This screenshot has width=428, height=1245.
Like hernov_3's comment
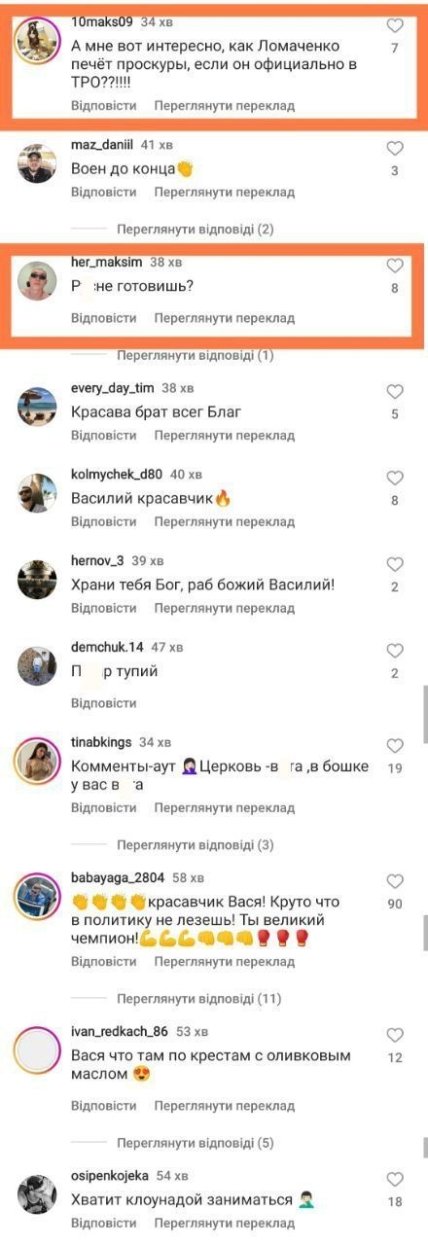[x=395, y=563]
